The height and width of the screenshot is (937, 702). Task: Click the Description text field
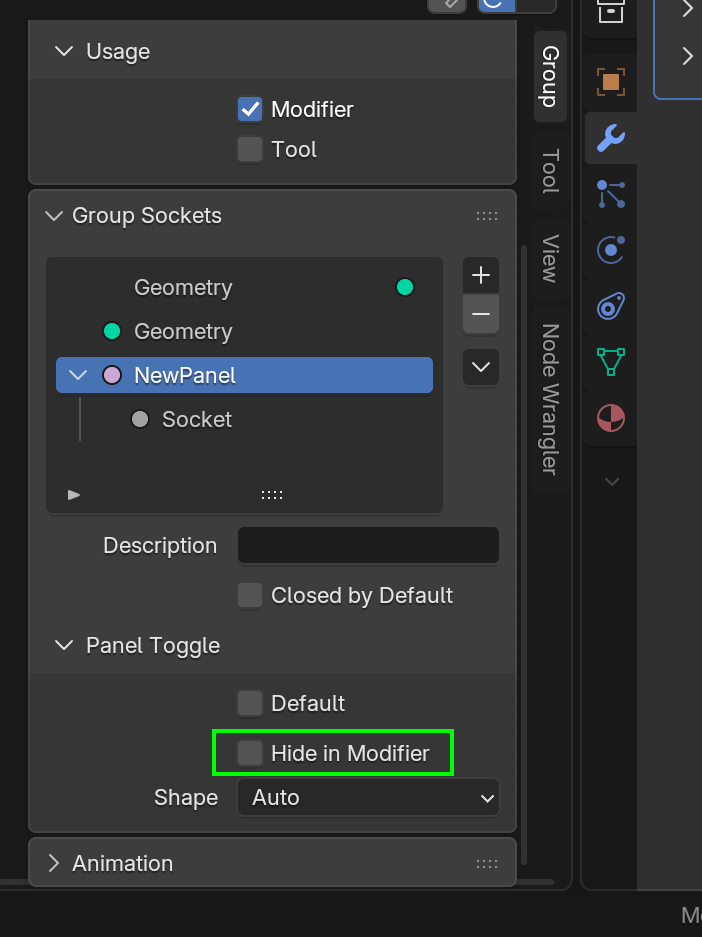(x=368, y=545)
